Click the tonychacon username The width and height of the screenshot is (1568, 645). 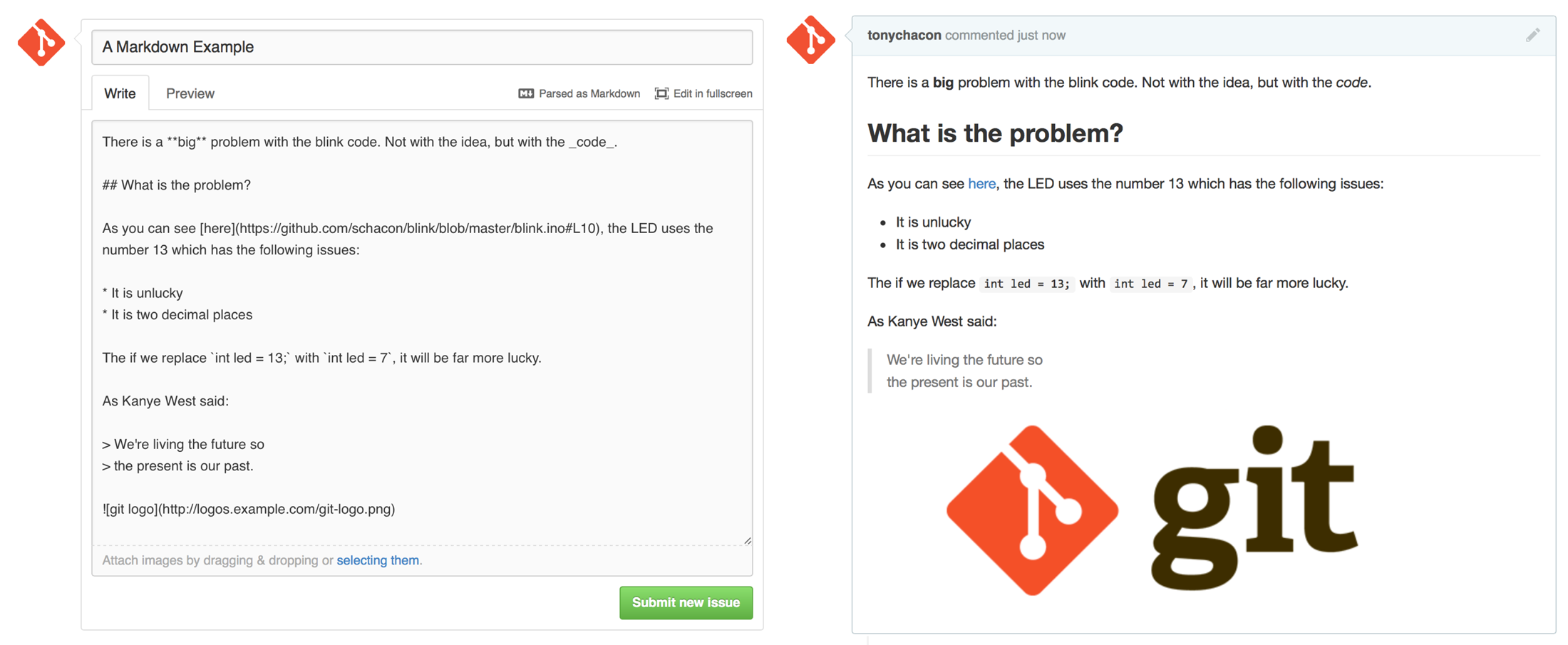904,35
